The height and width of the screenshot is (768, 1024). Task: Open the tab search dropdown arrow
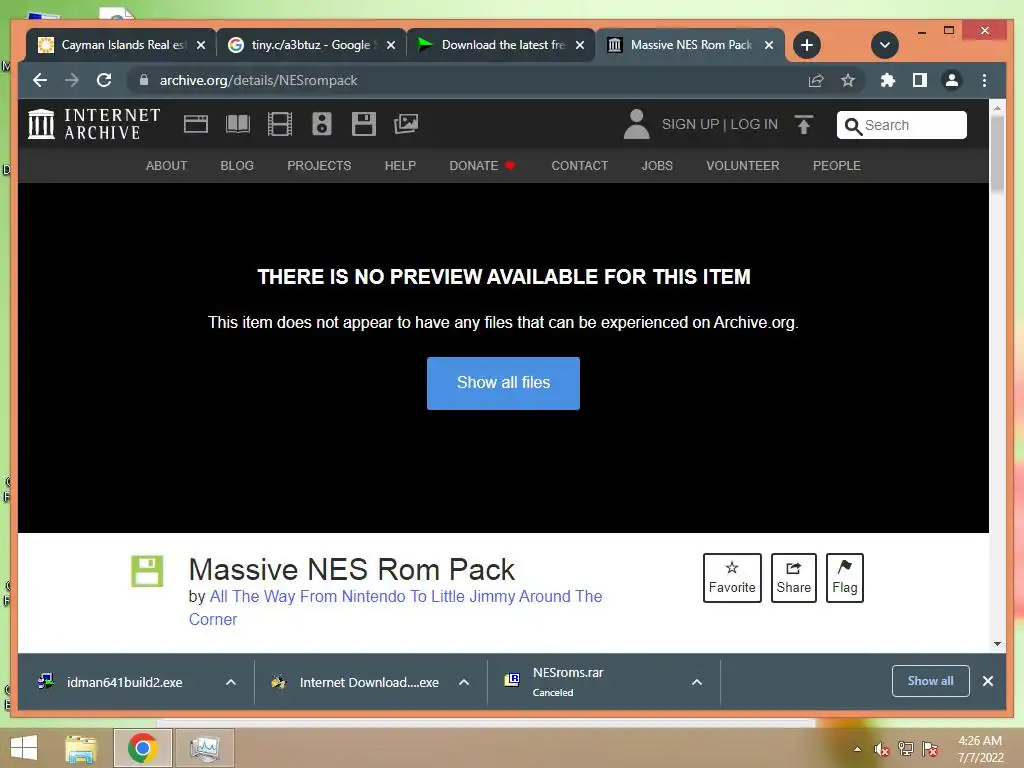point(885,45)
